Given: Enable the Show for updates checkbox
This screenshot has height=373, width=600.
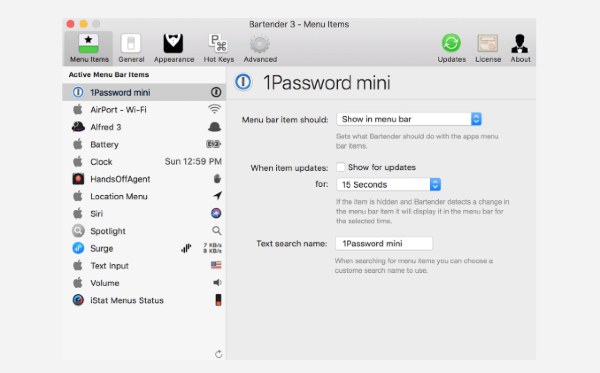Looking at the screenshot, I should coord(341,167).
